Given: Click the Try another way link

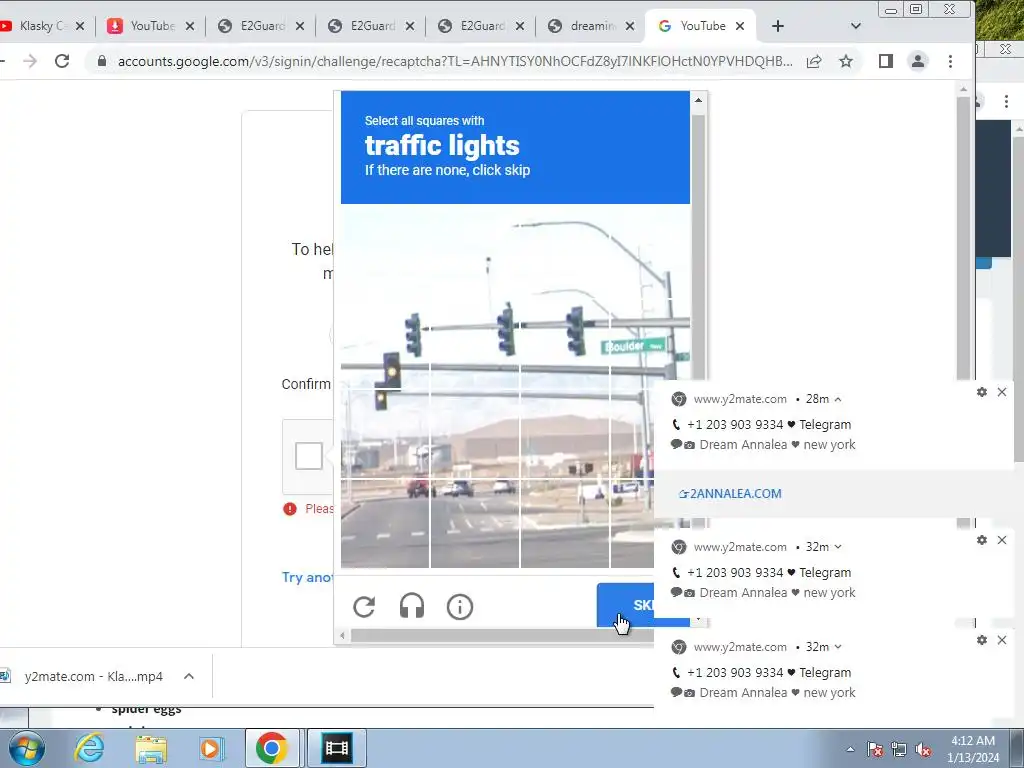Looking at the screenshot, I should point(307,577).
